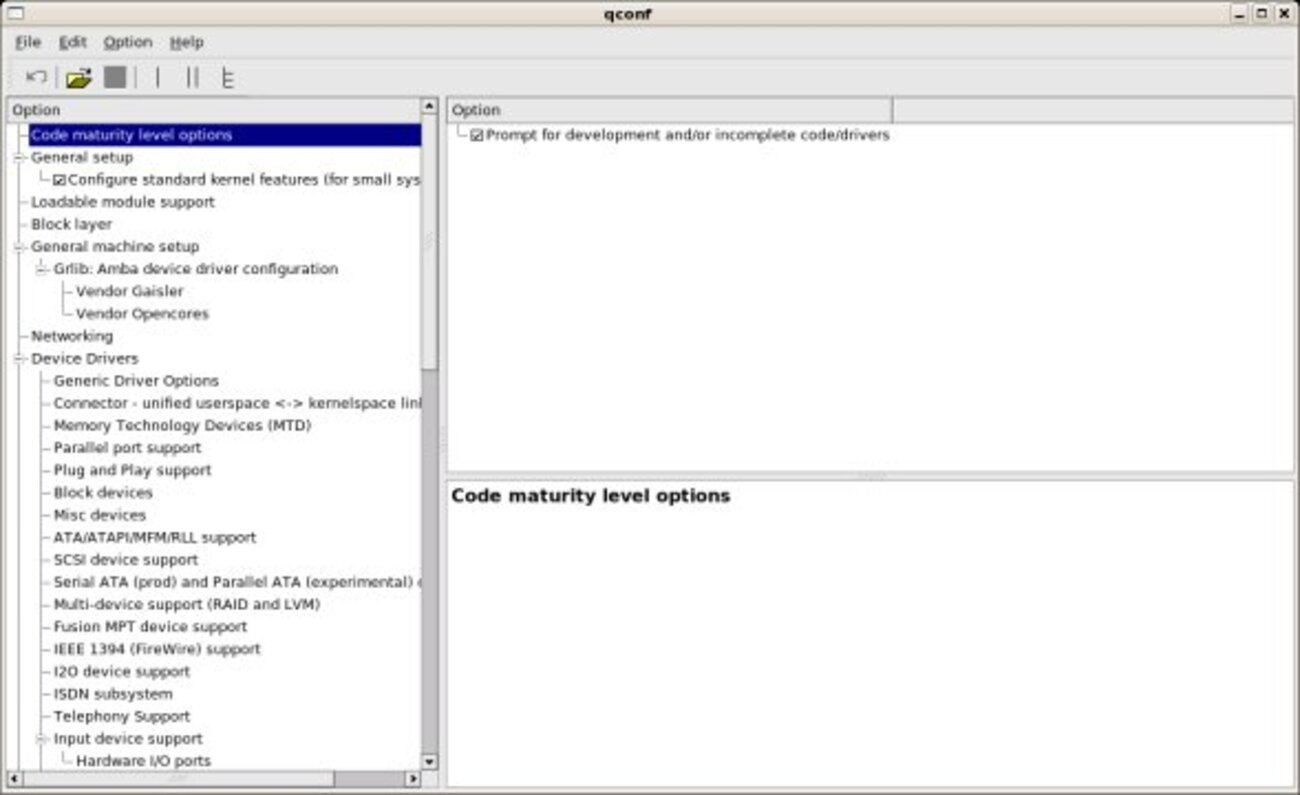Screen dimensions: 1300x795
Task: Collapse the General machine setup branch
Action: [x=20, y=246]
